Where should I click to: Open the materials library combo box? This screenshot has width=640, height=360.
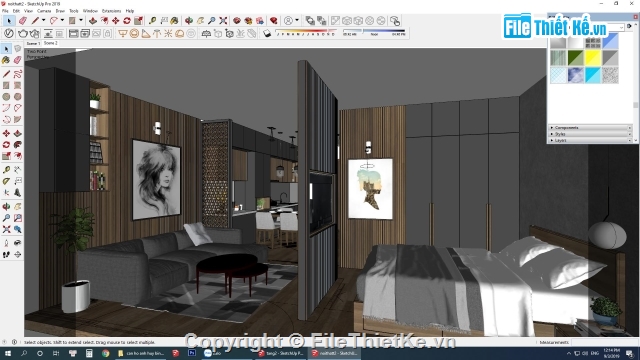pyautogui.click(x=587, y=27)
